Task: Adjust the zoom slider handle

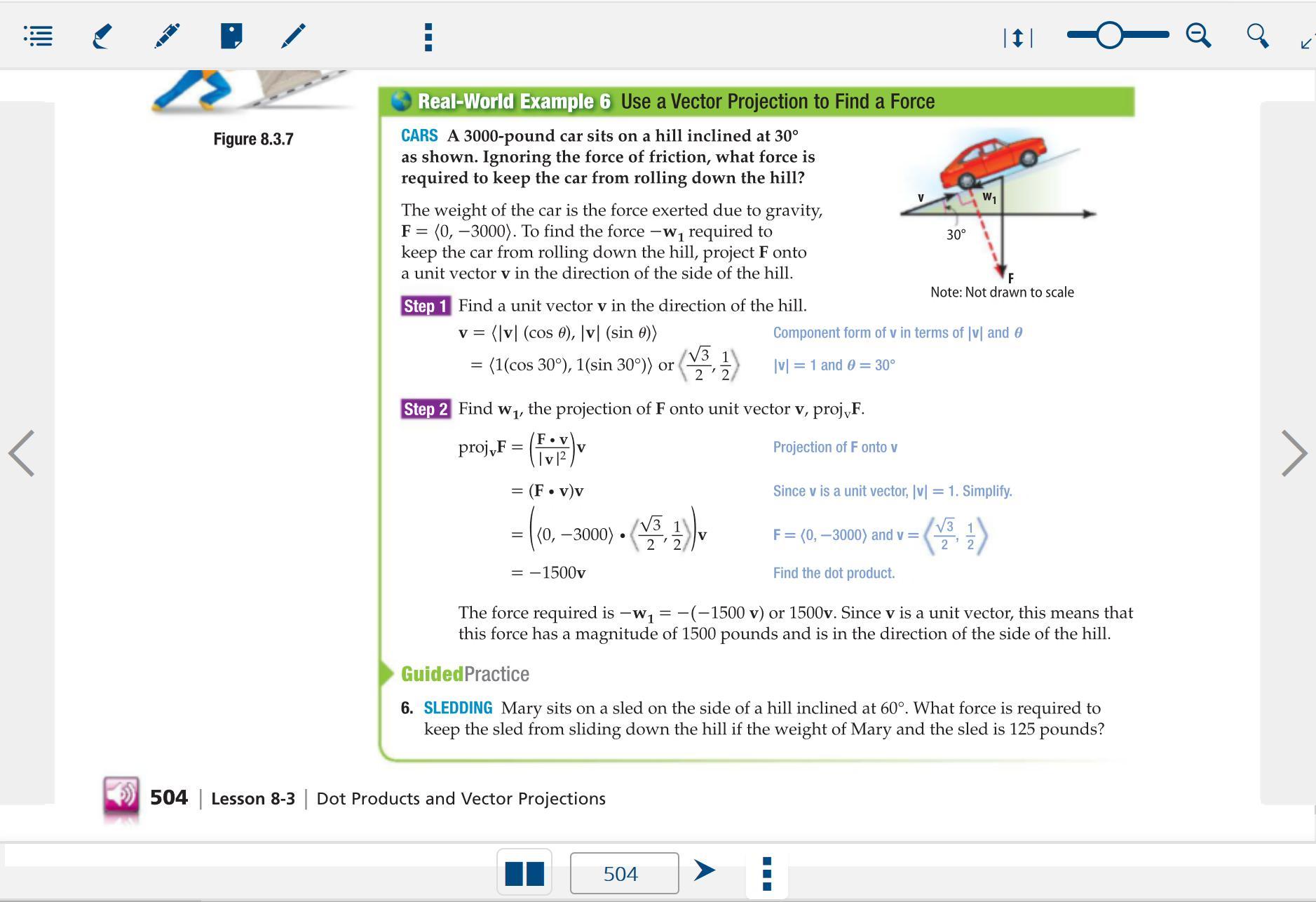Action: pyautogui.click(x=1109, y=34)
